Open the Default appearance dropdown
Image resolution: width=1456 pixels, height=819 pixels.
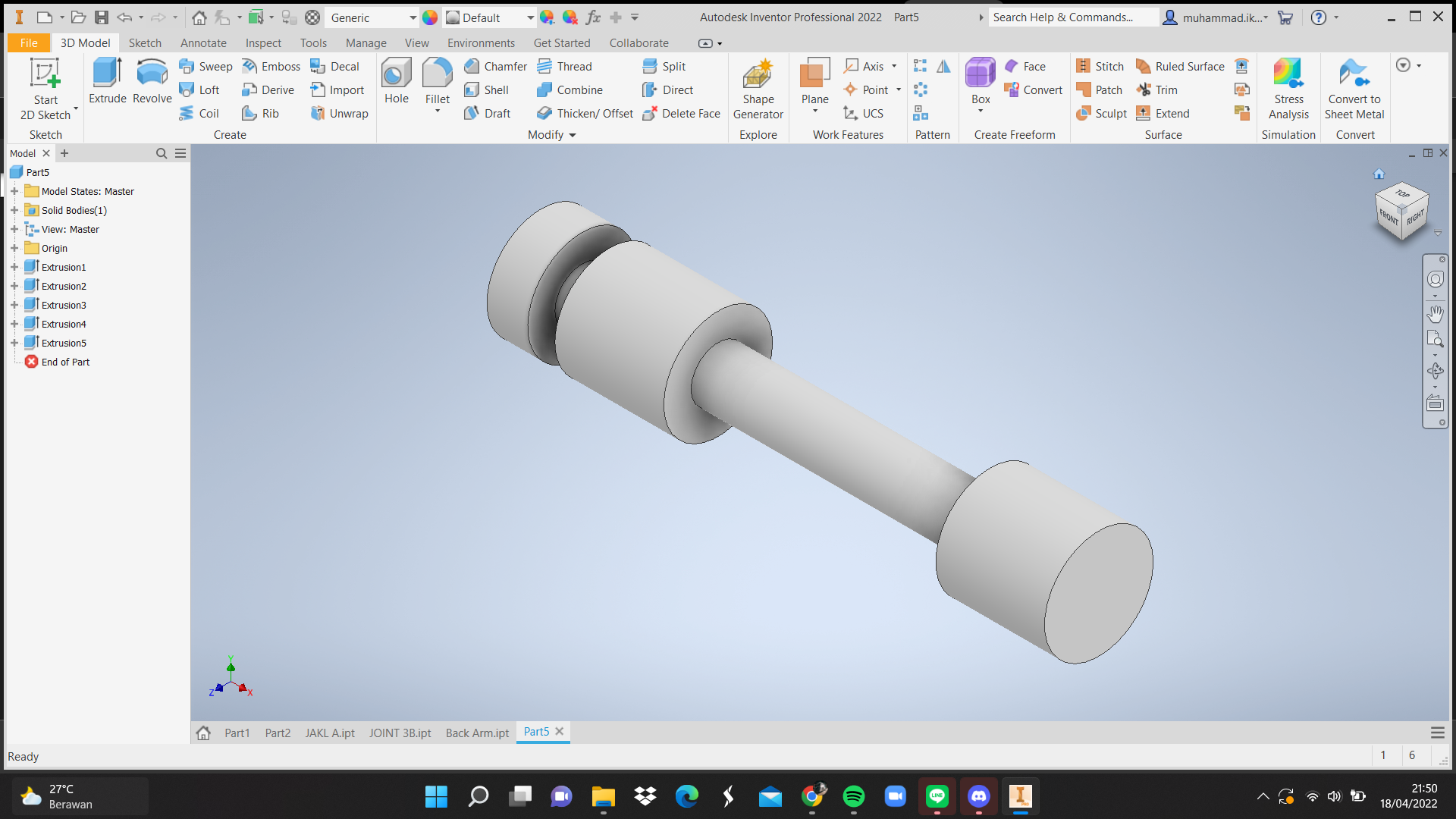click(530, 17)
